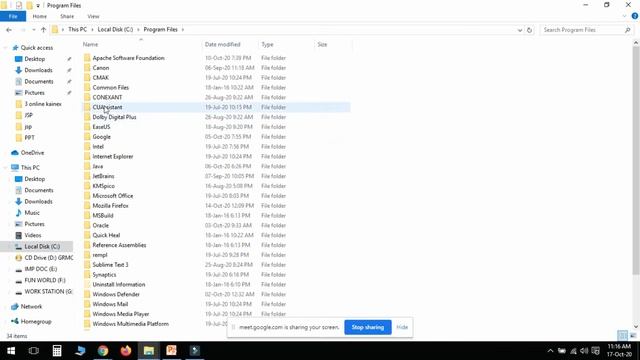Select the Windows Defender folder

116,294
